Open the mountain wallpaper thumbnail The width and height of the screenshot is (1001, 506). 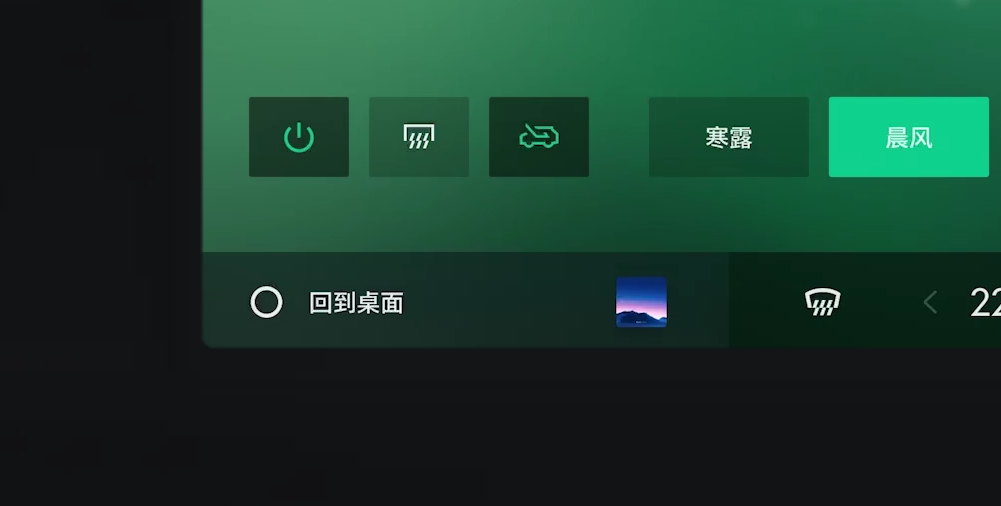pos(642,302)
